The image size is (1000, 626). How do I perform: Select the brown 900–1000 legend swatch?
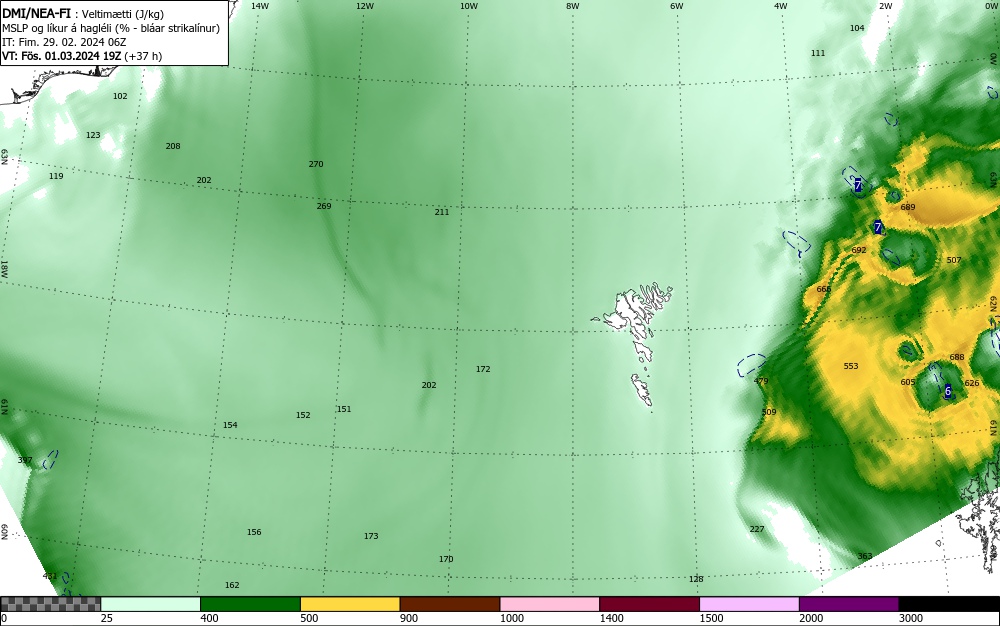point(450,604)
